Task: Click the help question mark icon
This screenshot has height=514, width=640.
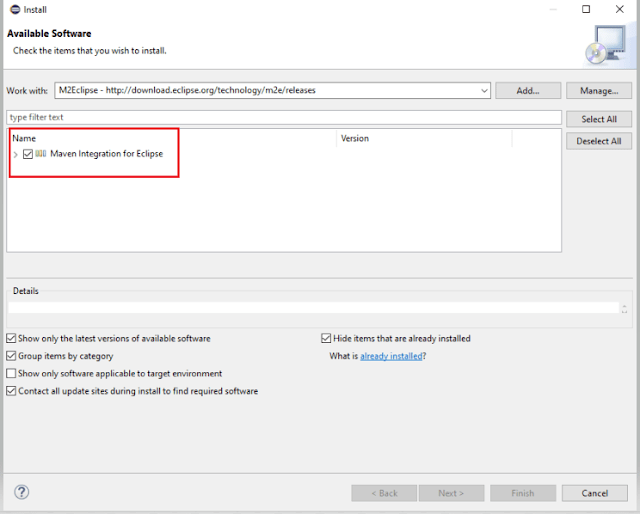Action: point(22,492)
